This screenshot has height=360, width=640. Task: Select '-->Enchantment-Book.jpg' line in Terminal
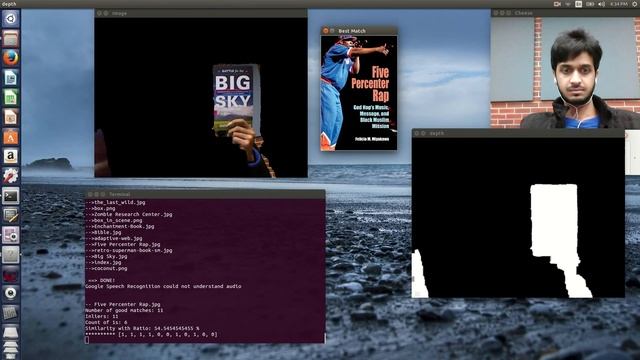coord(120,226)
